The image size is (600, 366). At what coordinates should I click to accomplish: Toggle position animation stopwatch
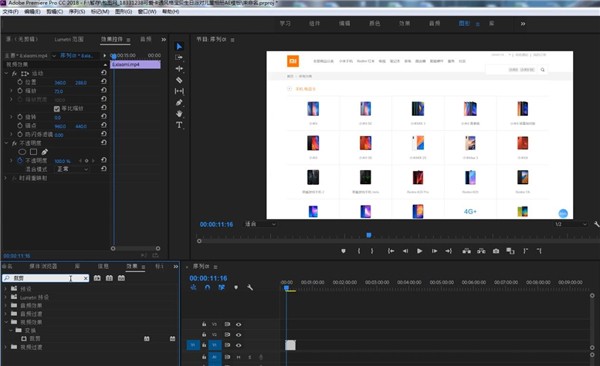[x=20, y=82]
